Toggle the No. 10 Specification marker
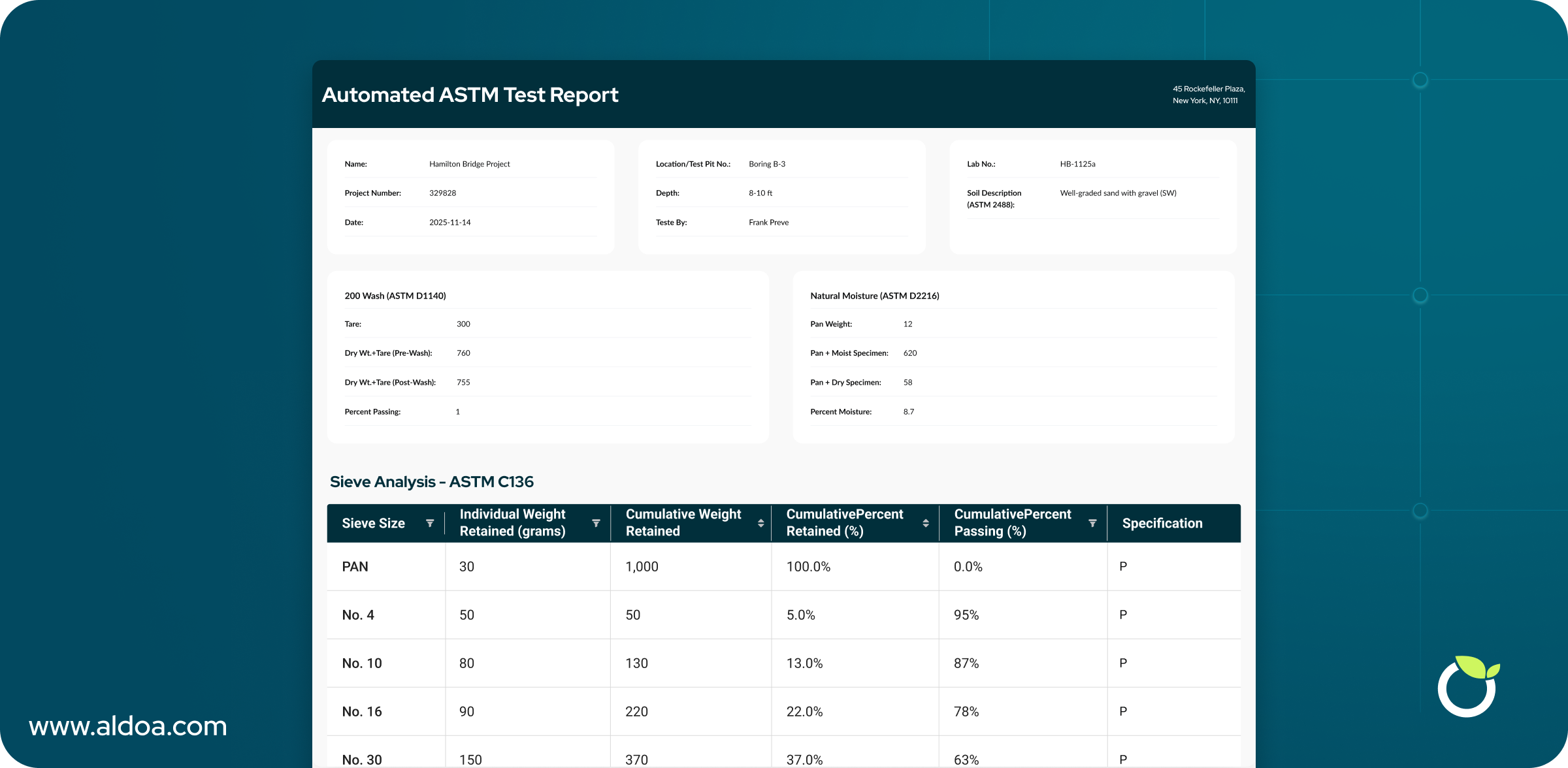 coord(1123,663)
